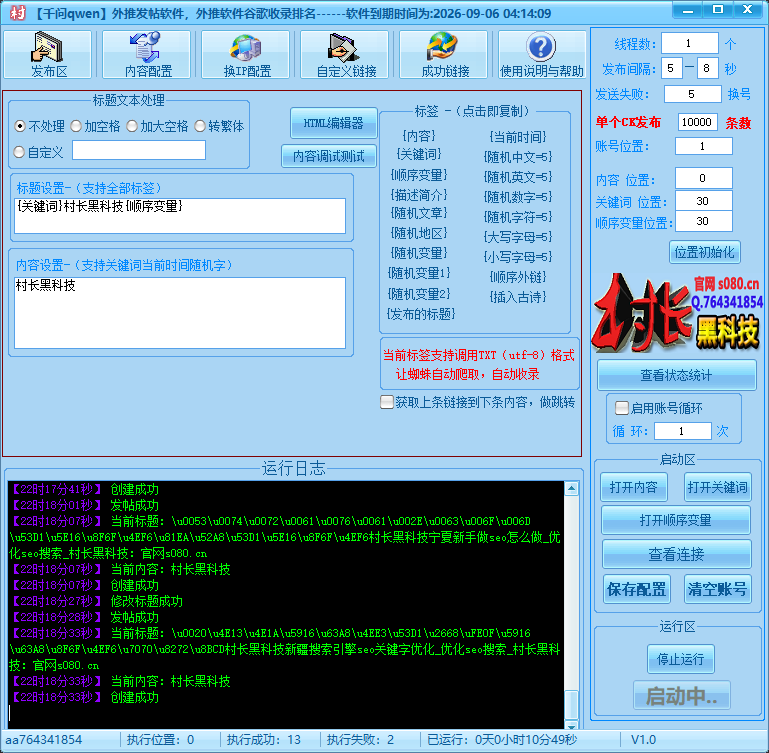Viewport: 769px width, 753px height.
Task: Copy the {随机变量1} tag
Action: [419, 273]
